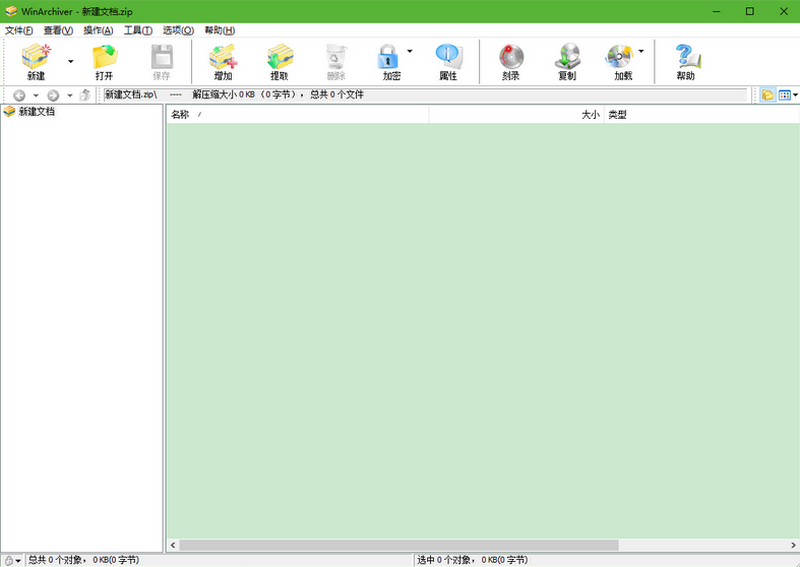Viewport: 800px width, 567px height.
Task: Sort by the 大小 column header
Action: [x=516, y=114]
